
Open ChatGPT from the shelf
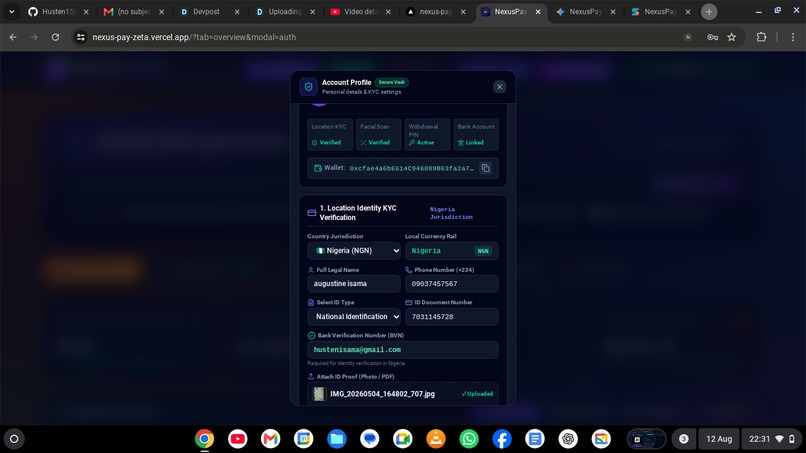[568, 439]
